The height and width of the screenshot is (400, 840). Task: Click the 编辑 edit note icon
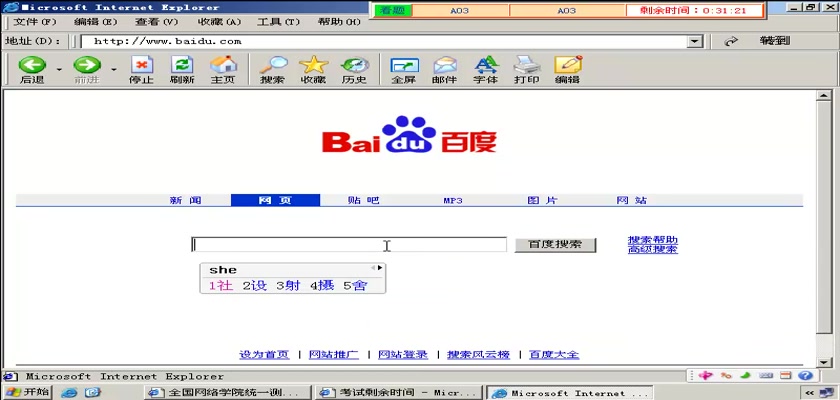click(x=568, y=65)
